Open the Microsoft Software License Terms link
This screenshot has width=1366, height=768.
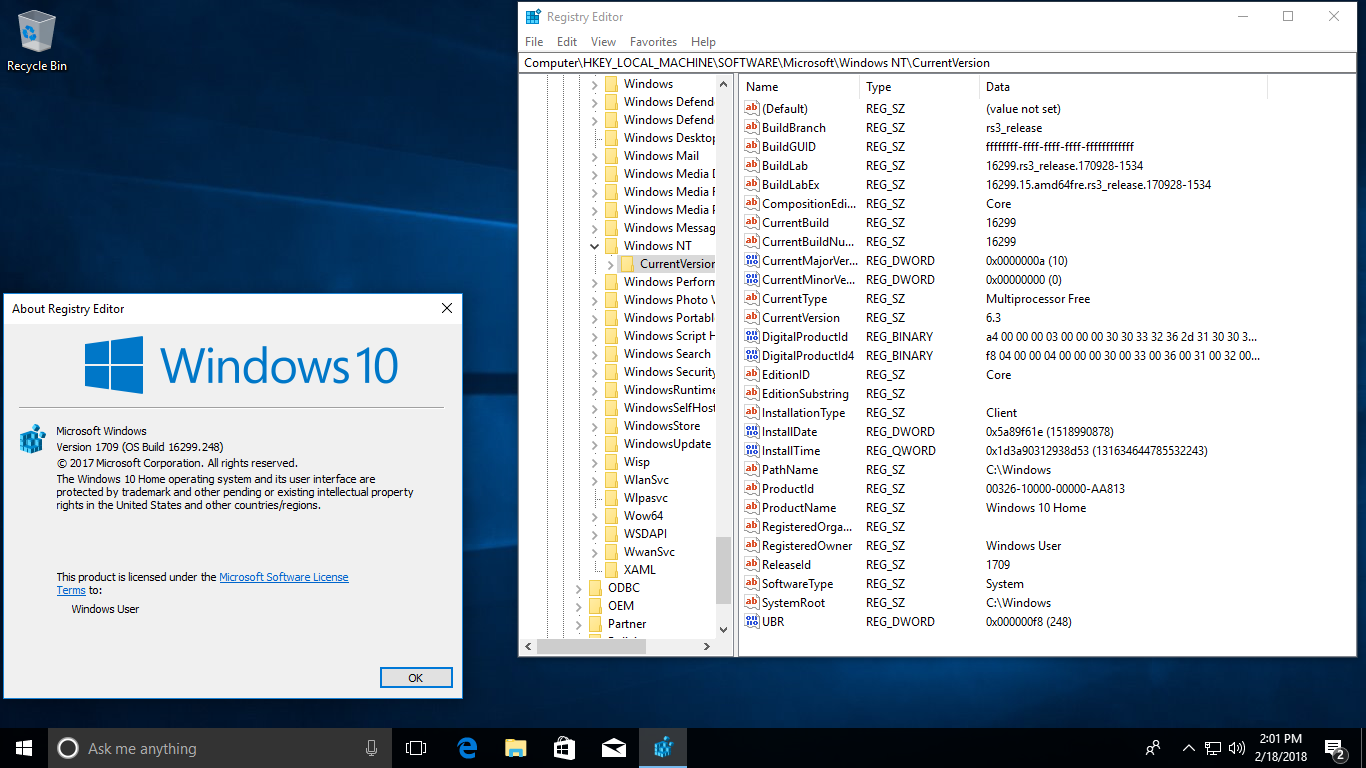pyautogui.click(x=284, y=577)
